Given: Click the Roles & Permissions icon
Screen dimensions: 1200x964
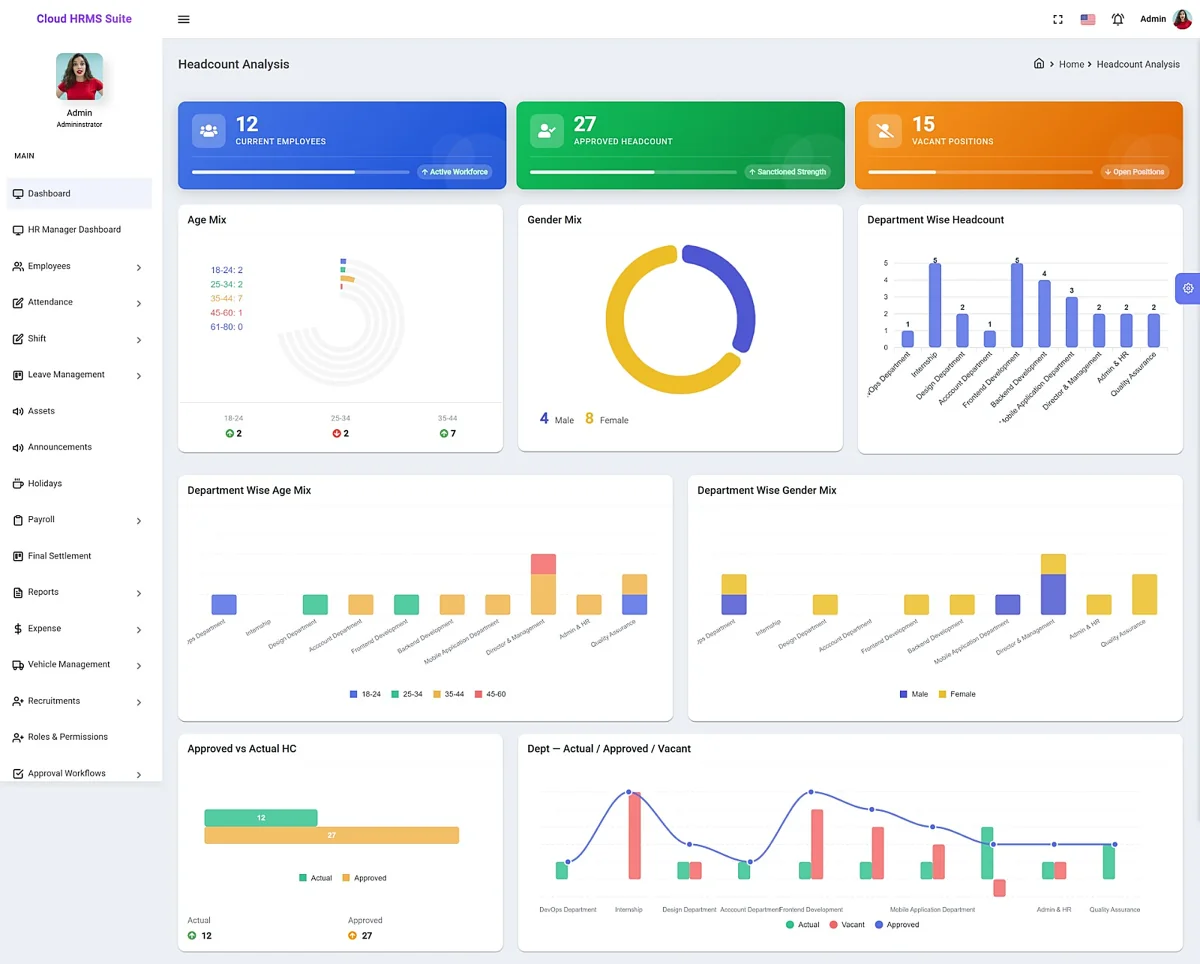Looking at the screenshot, I should 18,737.
